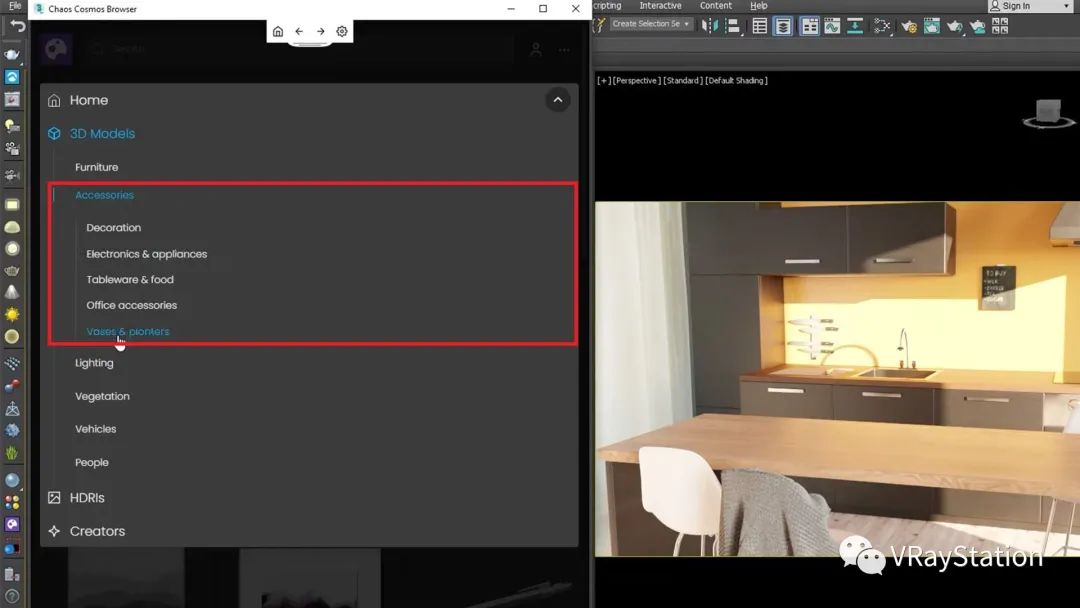Open Render Setup teapot-with-gear icon
The width and height of the screenshot is (1080, 608).
pos(908,26)
